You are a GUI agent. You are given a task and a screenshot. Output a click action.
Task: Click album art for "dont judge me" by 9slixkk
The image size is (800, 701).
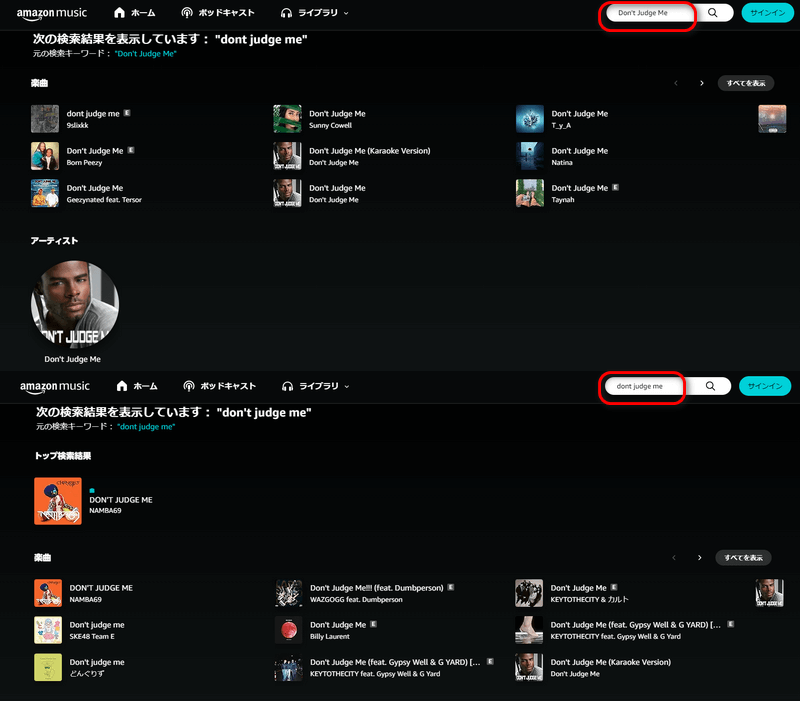point(45,119)
